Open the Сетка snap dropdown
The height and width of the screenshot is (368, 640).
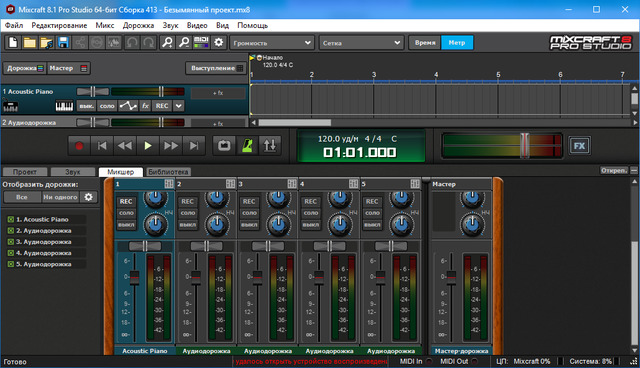click(361, 42)
